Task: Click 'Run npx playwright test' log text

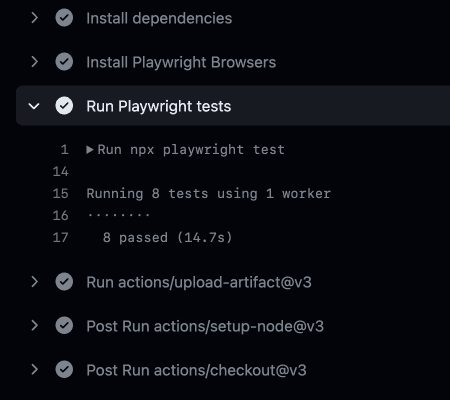Action: pos(191,150)
